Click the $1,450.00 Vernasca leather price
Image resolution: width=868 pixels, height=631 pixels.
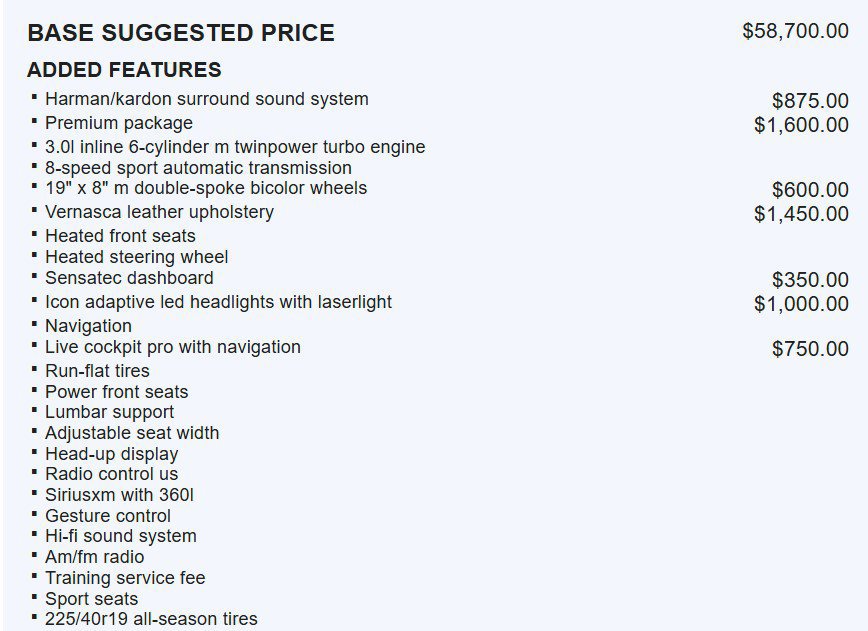pyautogui.click(x=801, y=214)
